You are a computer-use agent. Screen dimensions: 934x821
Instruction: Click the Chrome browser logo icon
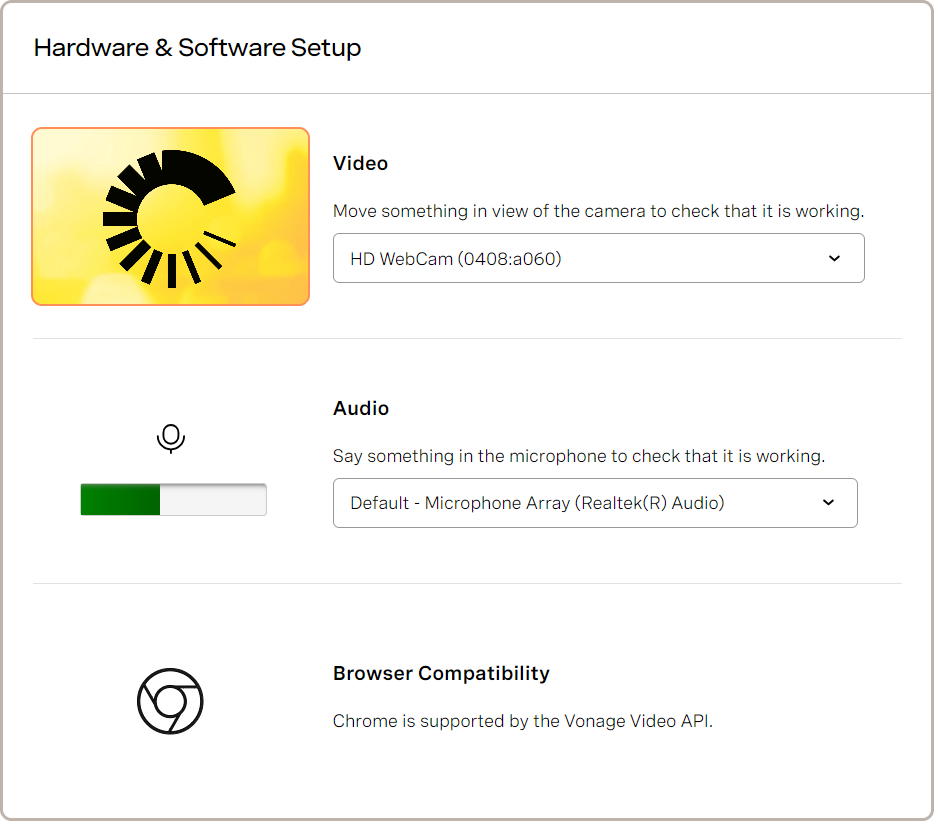tap(170, 701)
